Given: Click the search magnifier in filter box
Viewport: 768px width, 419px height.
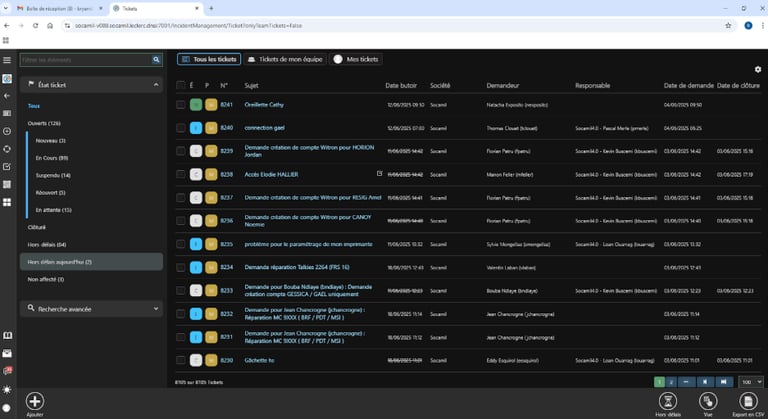Looking at the screenshot, I should [156, 60].
